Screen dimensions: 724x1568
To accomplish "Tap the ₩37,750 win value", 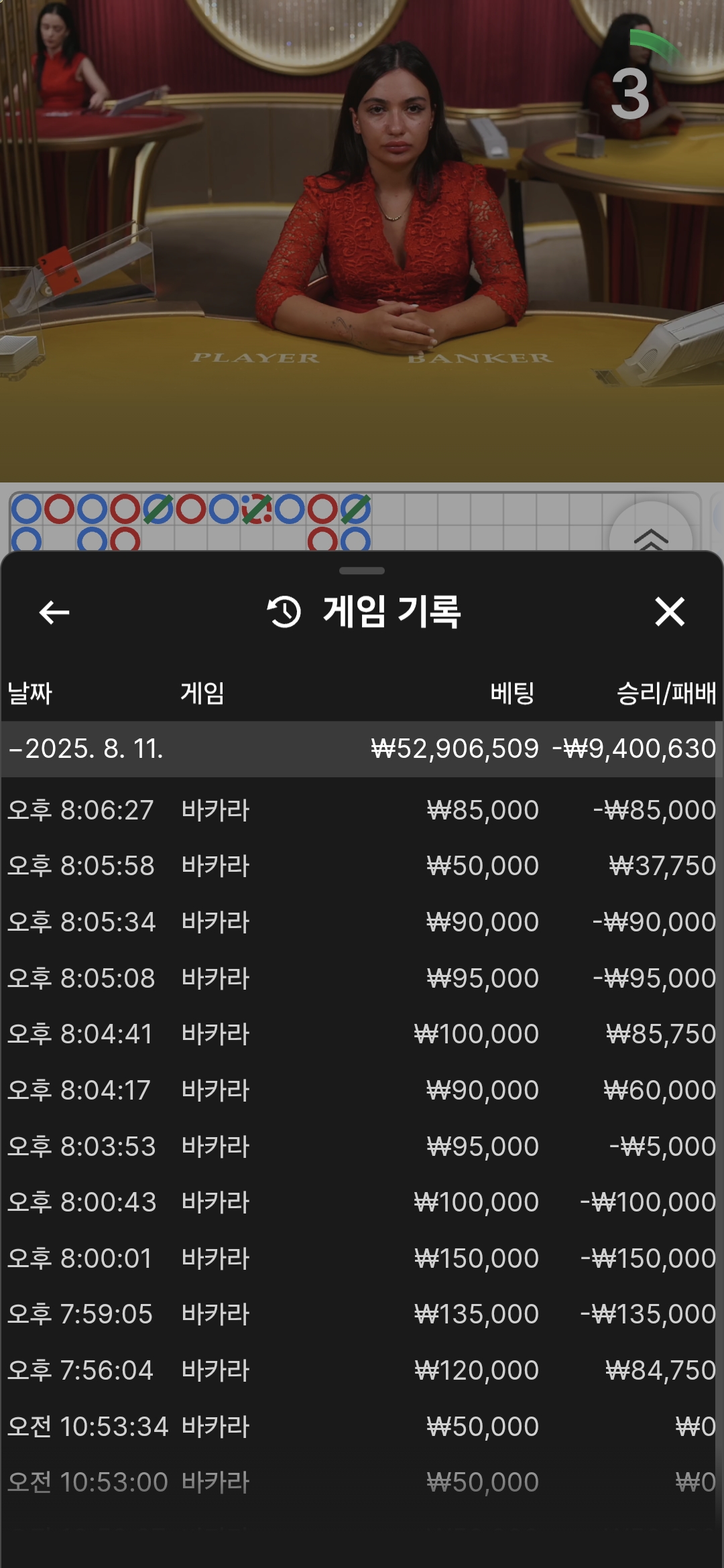I will [663, 866].
